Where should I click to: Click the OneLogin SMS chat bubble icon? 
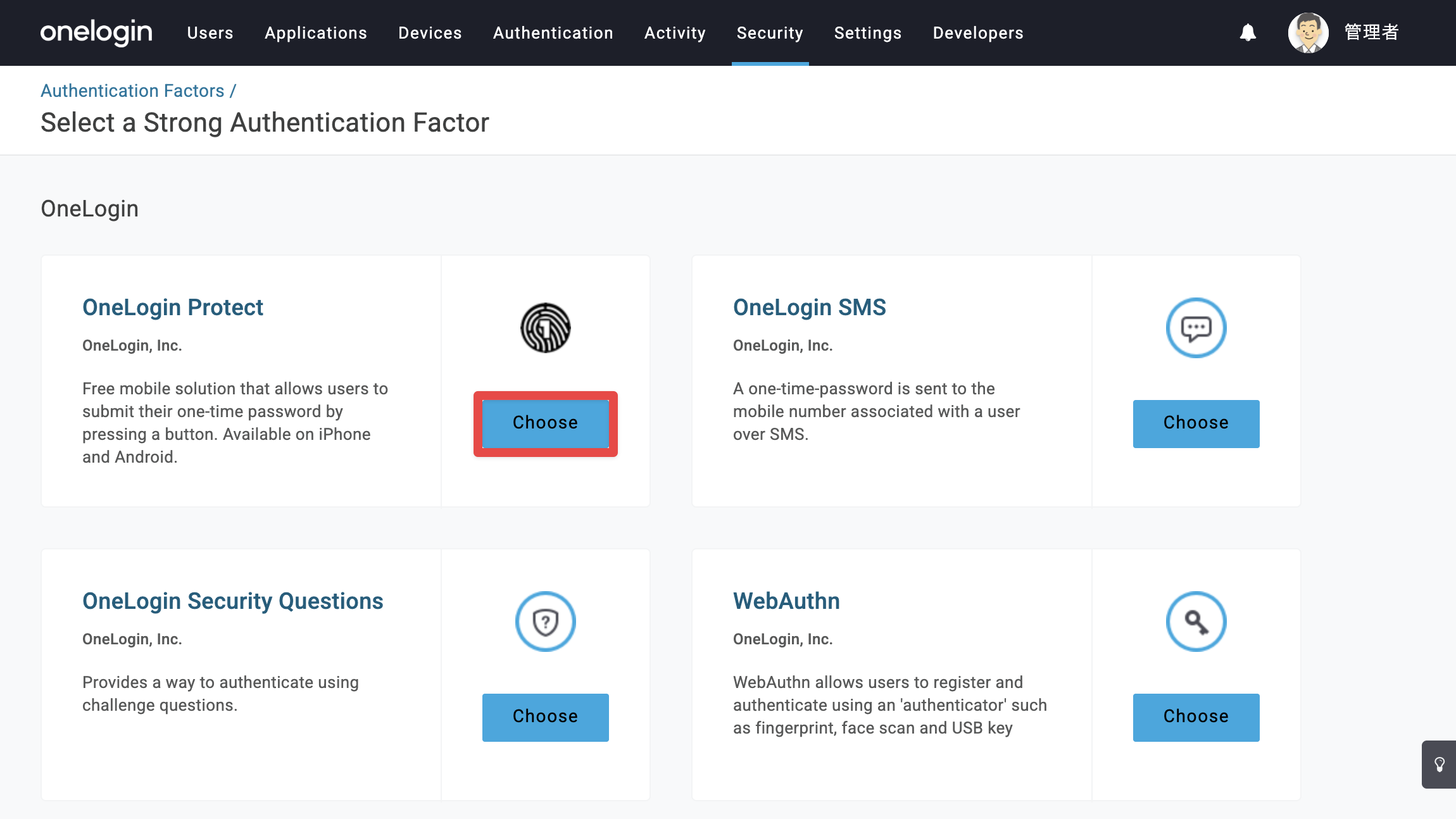pyautogui.click(x=1196, y=328)
